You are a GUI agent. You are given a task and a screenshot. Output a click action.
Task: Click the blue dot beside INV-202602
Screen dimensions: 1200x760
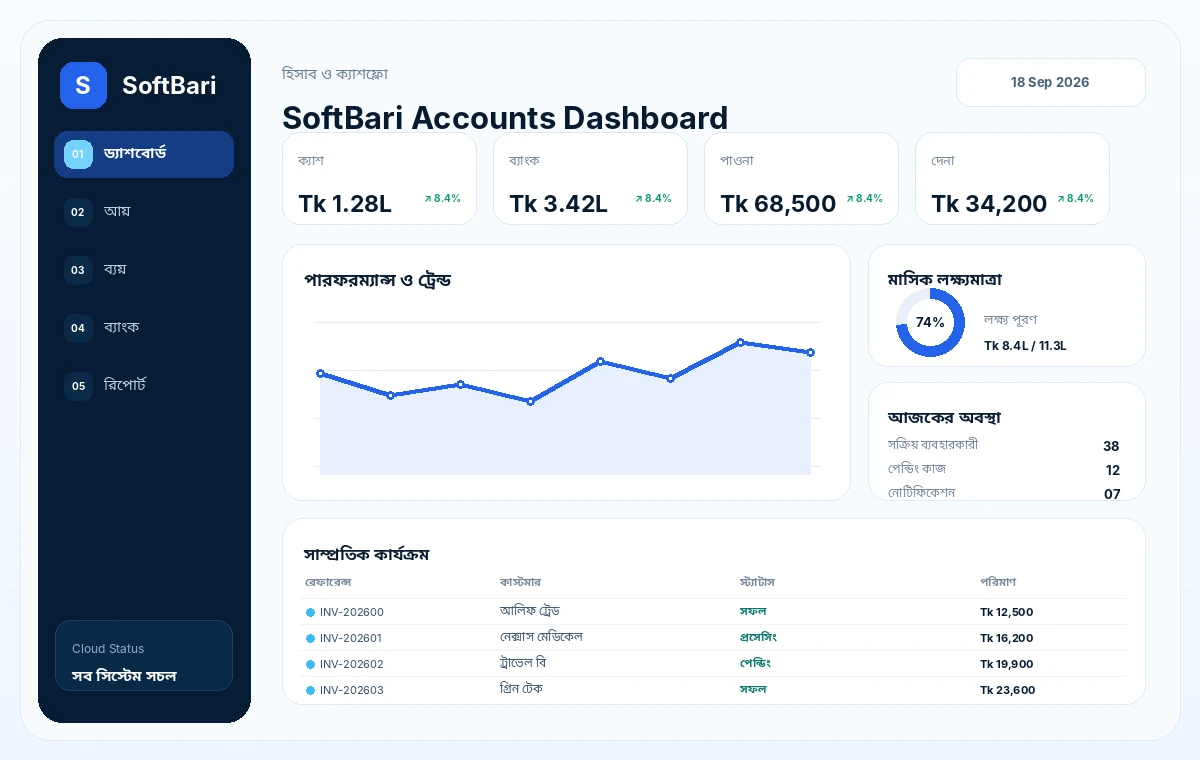310,664
